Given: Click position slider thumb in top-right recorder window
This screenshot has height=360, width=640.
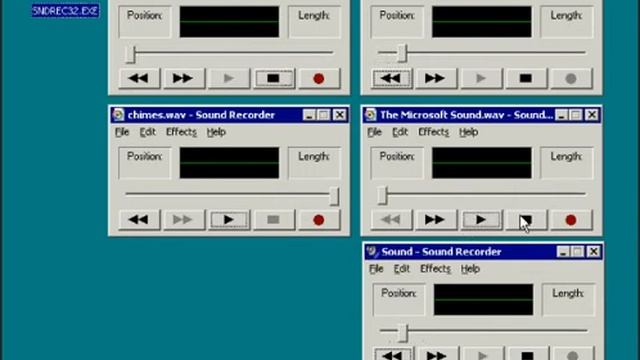Looking at the screenshot, I should [402, 53].
